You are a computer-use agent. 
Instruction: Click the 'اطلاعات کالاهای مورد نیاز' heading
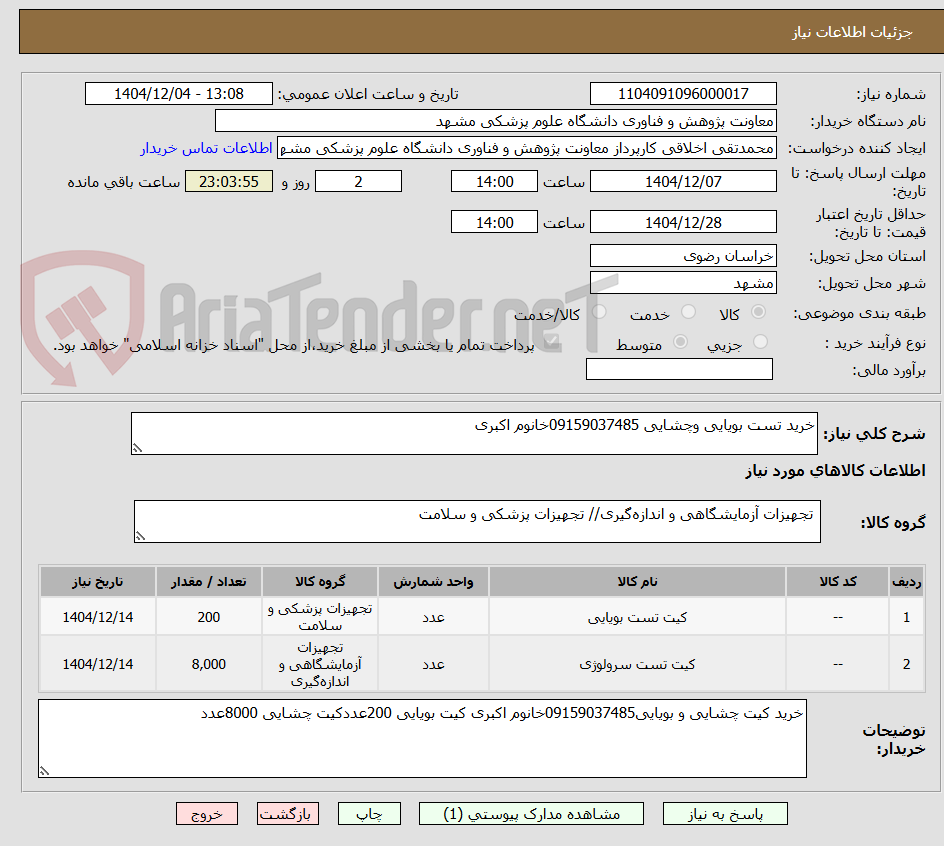835,470
